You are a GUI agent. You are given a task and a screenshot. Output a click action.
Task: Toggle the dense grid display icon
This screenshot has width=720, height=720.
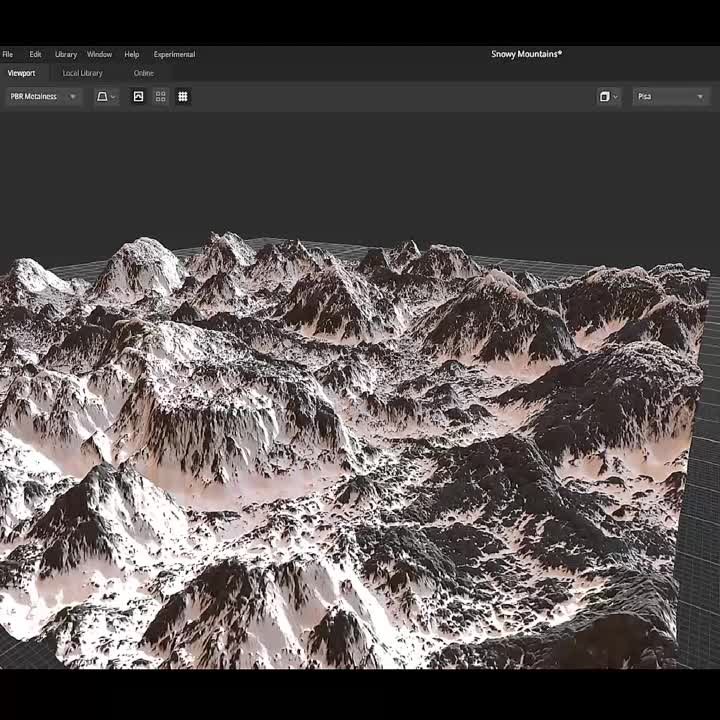point(183,96)
